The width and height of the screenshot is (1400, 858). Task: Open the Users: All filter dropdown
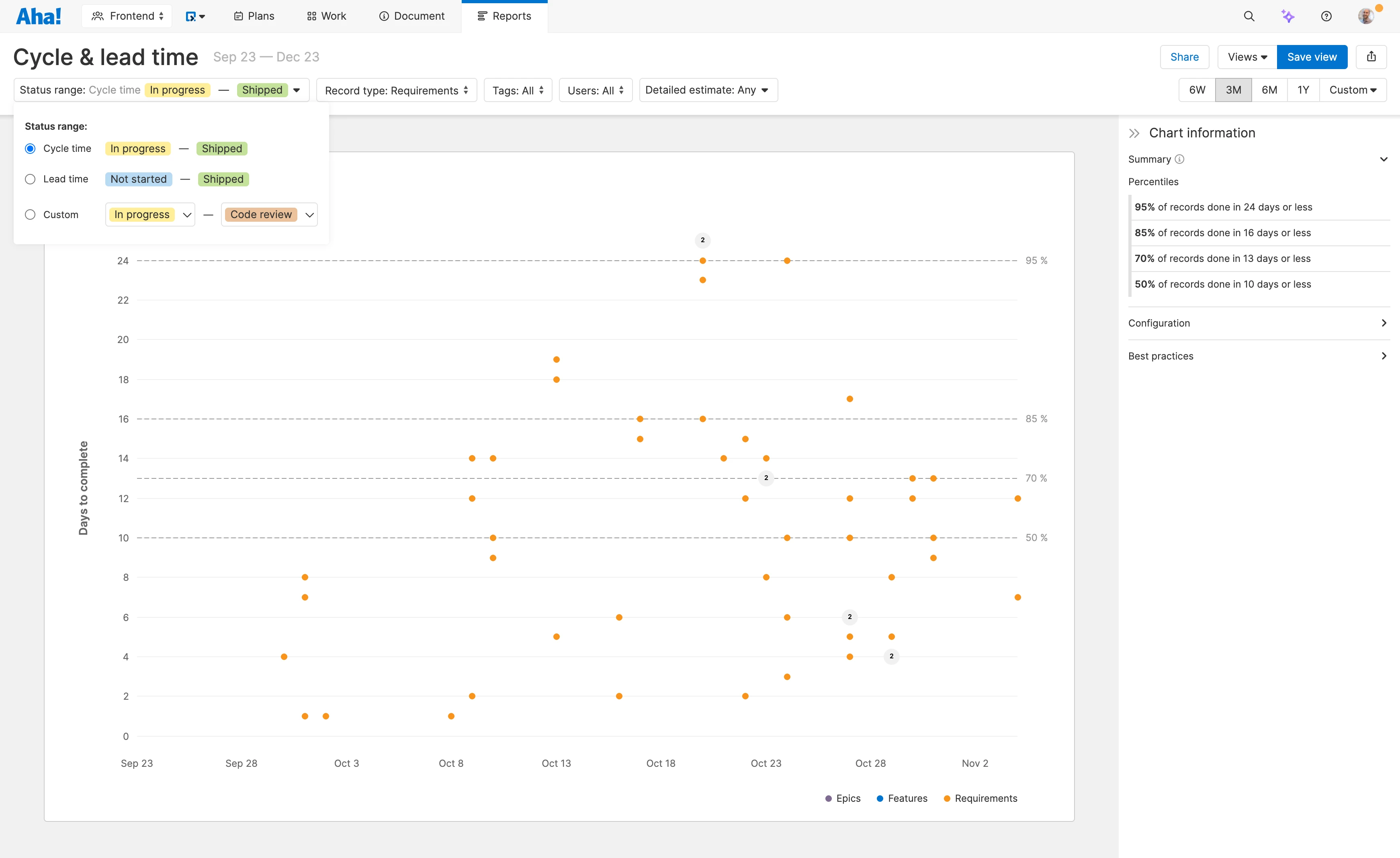point(595,90)
